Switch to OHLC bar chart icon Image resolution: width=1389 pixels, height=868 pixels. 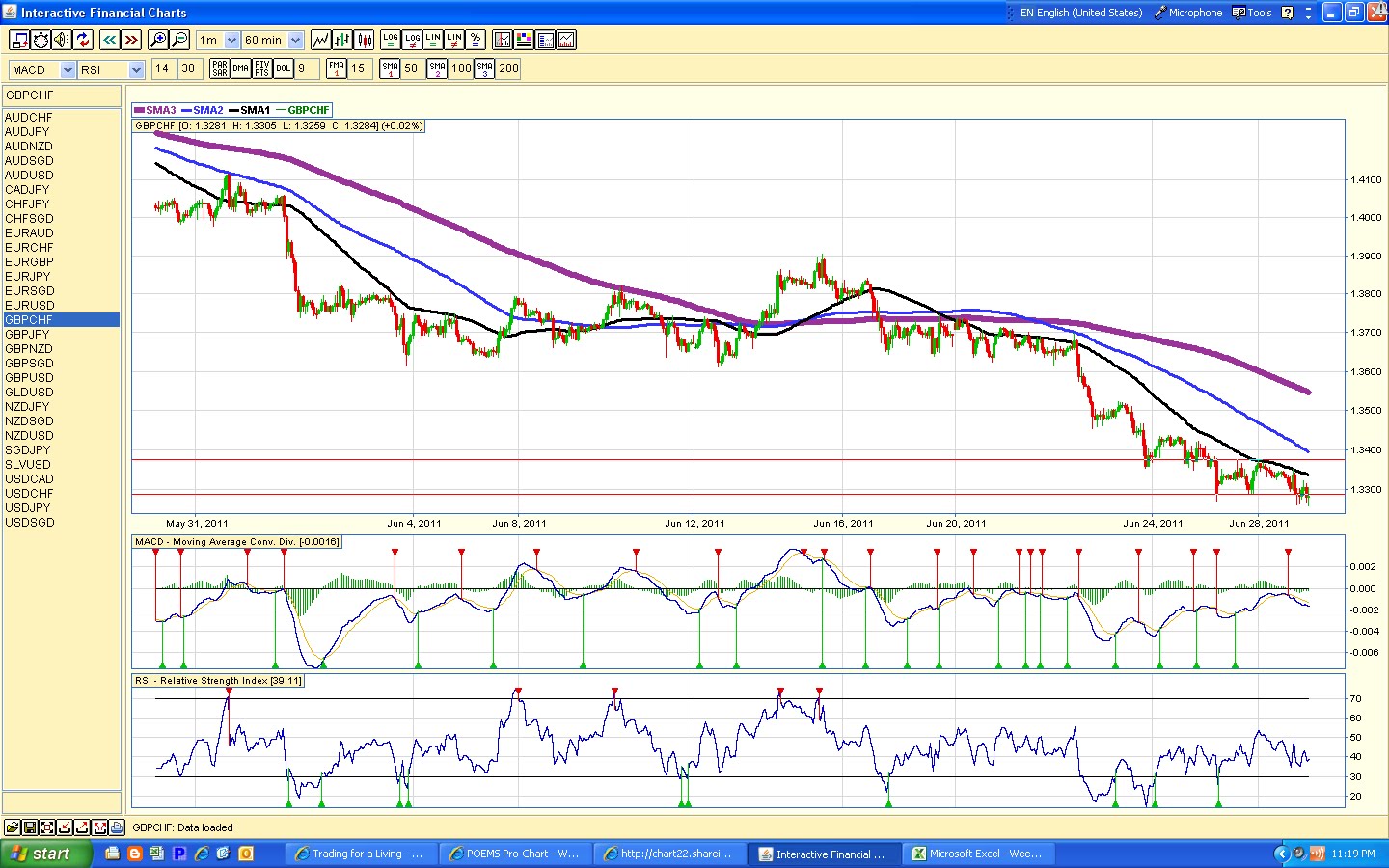pyautogui.click(x=342, y=40)
